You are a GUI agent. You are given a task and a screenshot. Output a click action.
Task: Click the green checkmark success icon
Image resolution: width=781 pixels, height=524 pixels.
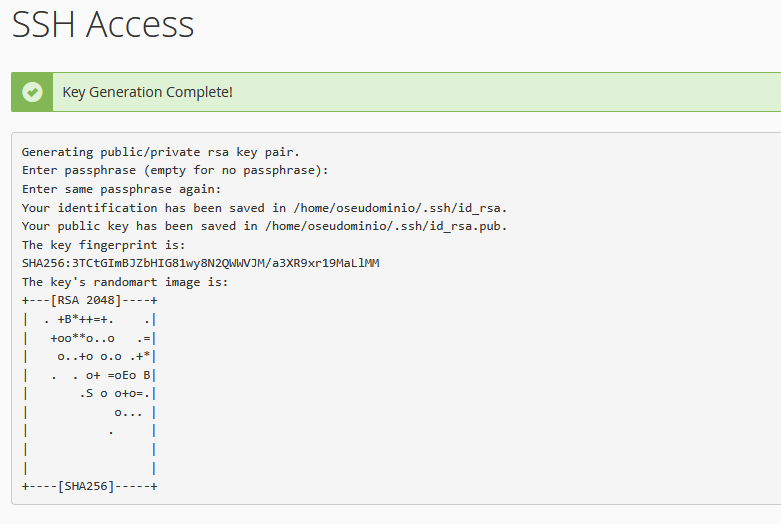[x=33, y=92]
